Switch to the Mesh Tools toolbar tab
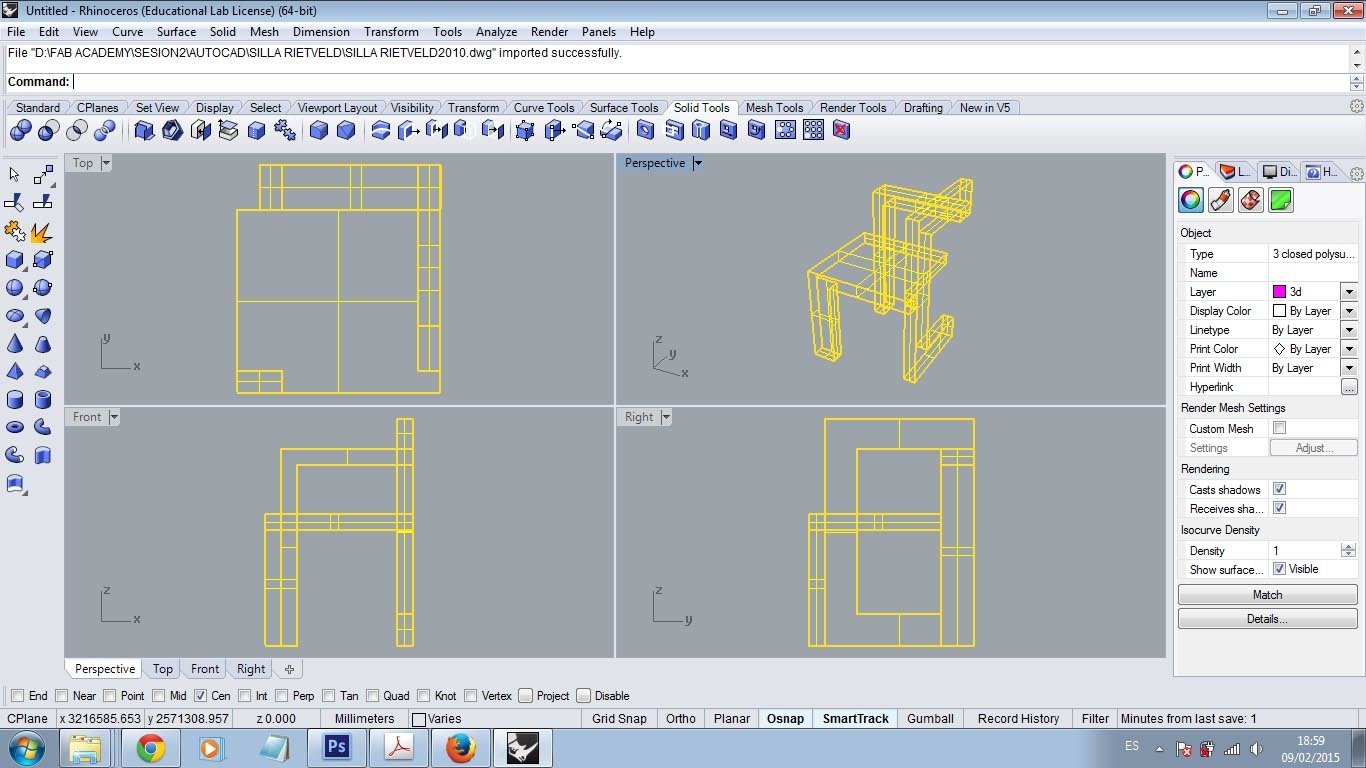 click(774, 107)
